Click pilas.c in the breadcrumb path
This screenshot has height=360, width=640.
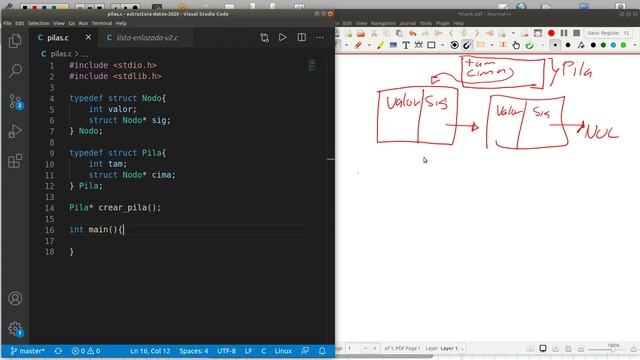(61, 54)
